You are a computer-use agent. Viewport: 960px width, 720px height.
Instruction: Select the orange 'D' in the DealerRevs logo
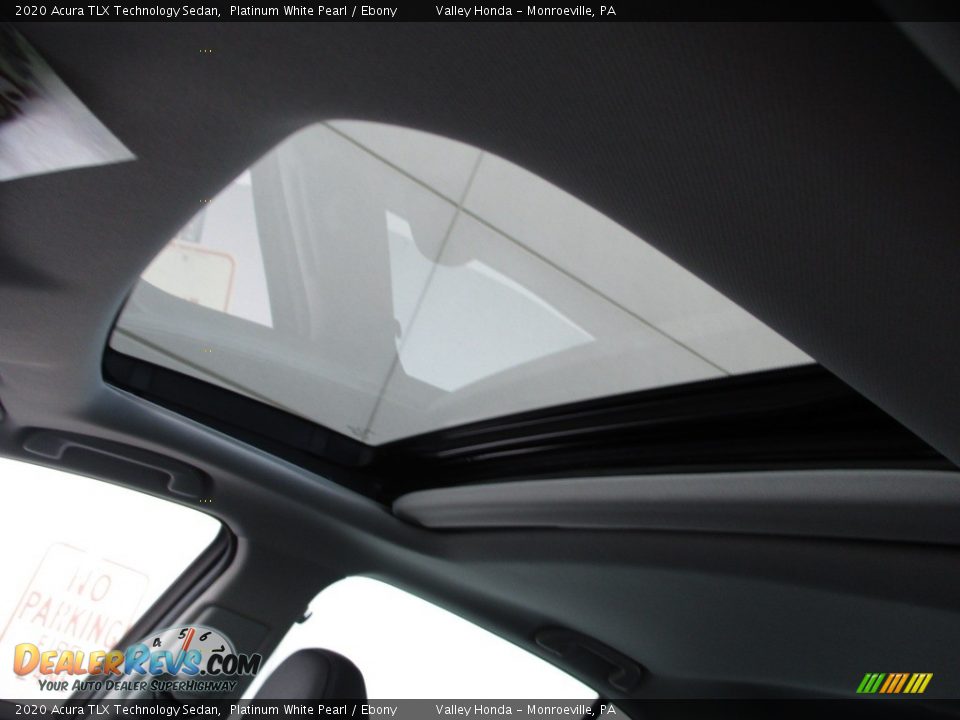(23, 661)
